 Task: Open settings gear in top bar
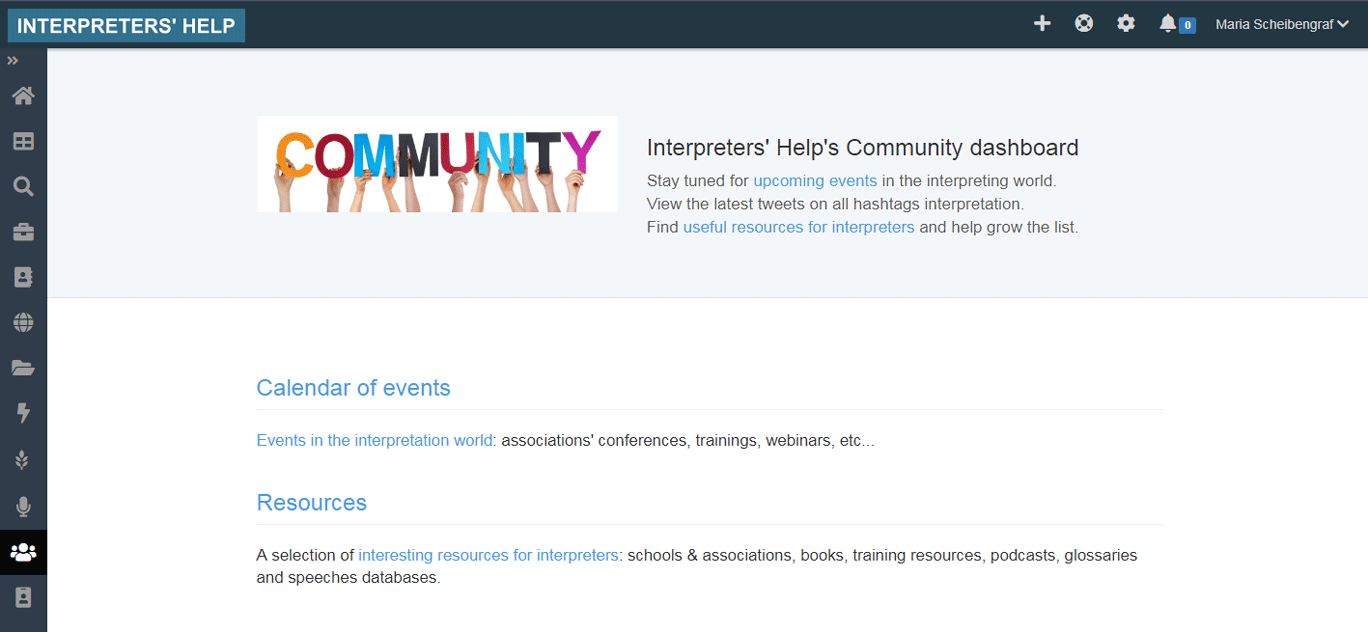point(1126,23)
